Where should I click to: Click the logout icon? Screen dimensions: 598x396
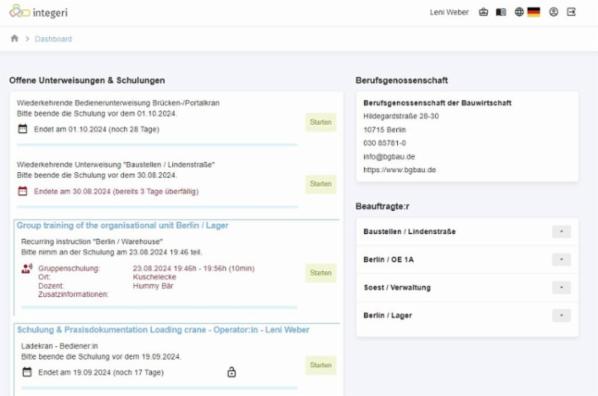tap(571, 12)
